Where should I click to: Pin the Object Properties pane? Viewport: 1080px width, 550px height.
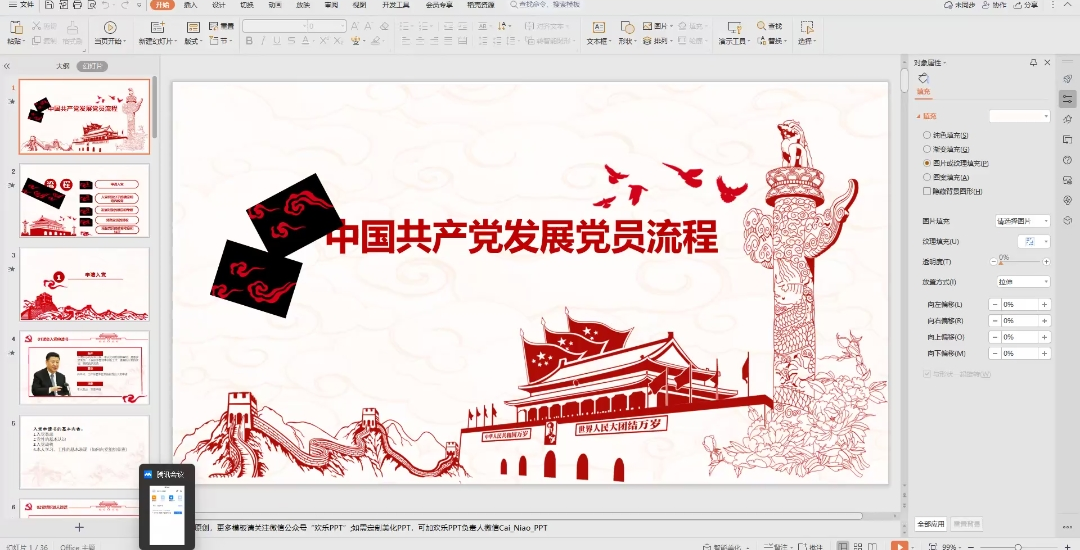[x=1033, y=62]
